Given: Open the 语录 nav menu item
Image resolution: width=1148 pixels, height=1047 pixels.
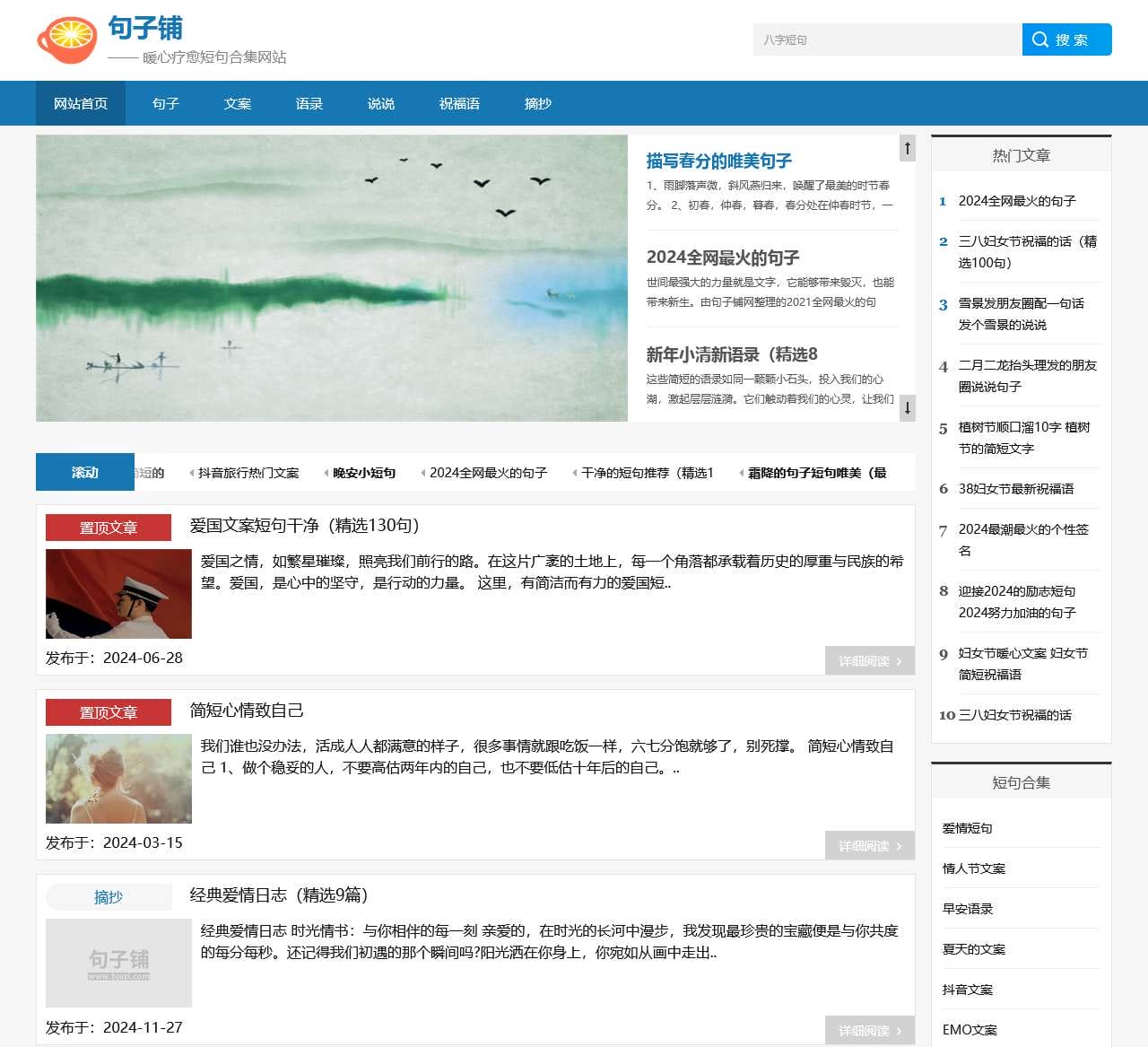Looking at the screenshot, I should click(309, 103).
